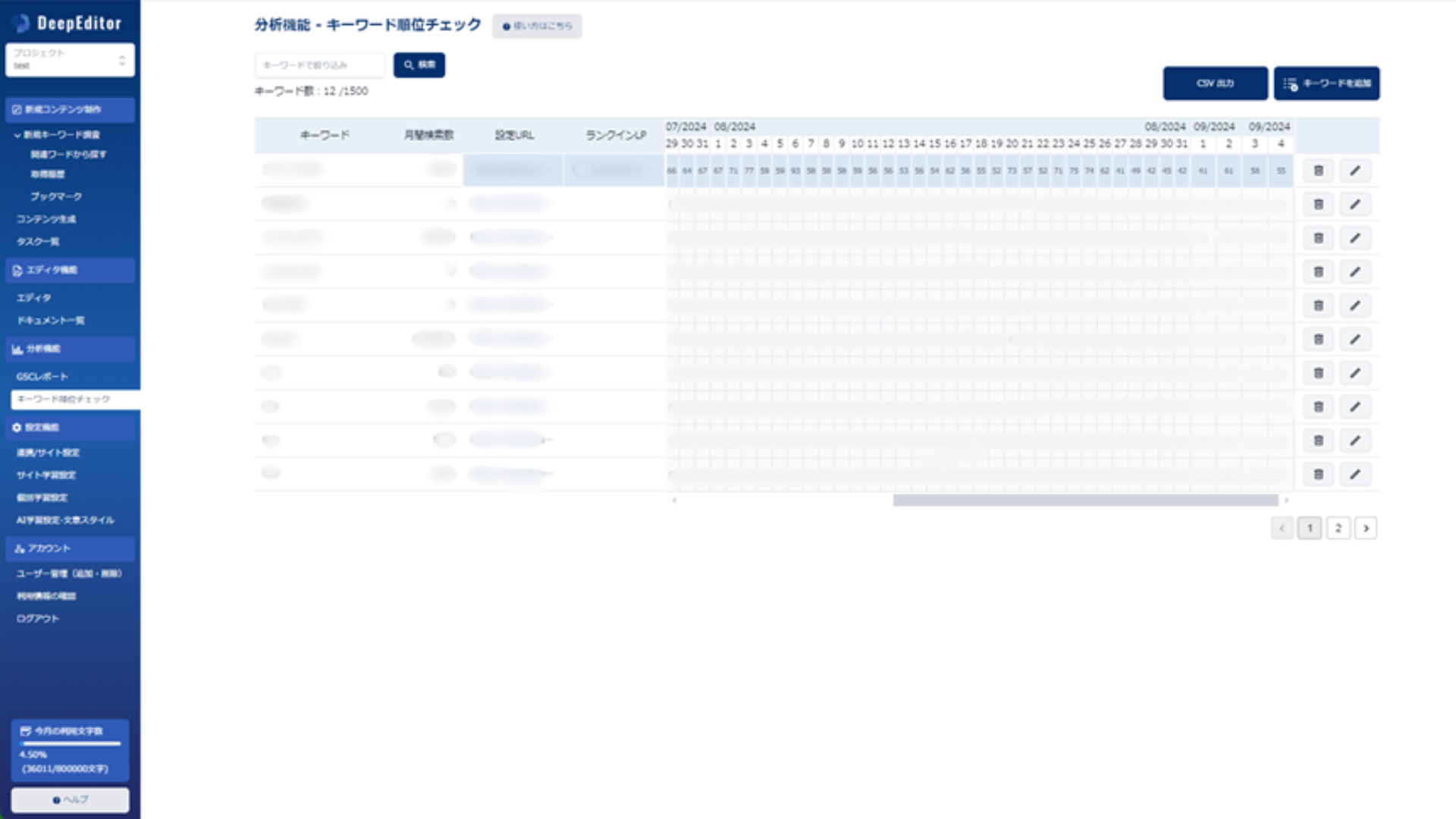Screen dimensions: 1456x819
Task: Click the アカウント people icon
Action: tap(19, 548)
